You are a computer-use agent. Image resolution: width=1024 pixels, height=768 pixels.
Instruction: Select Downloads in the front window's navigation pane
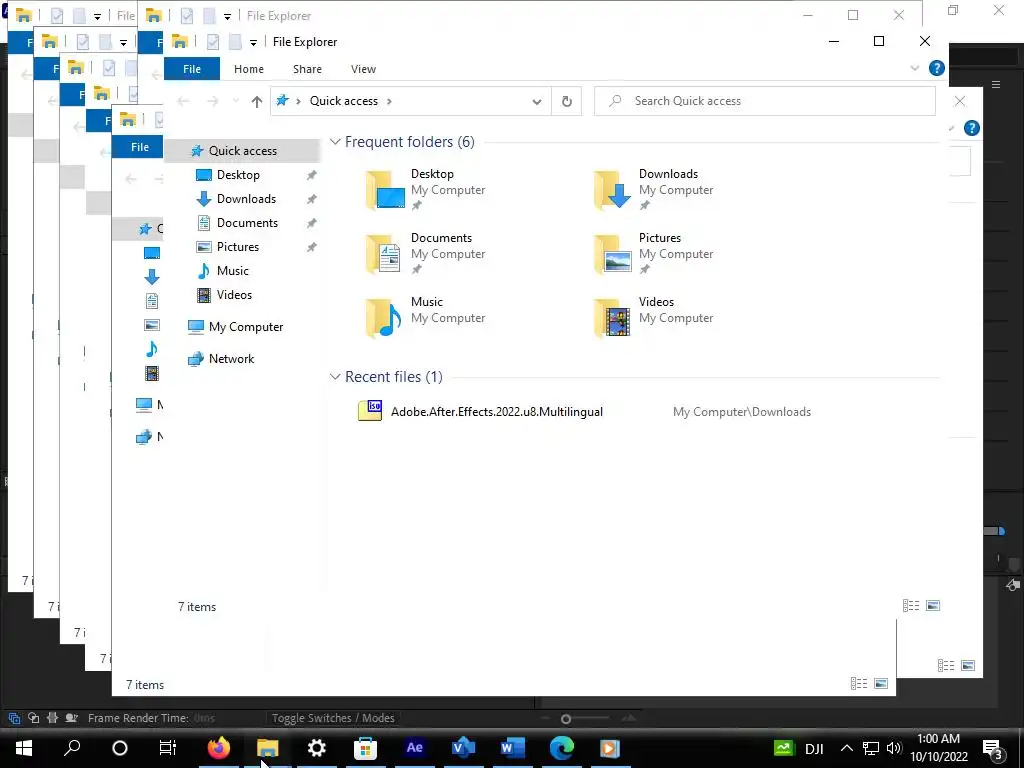point(246,199)
